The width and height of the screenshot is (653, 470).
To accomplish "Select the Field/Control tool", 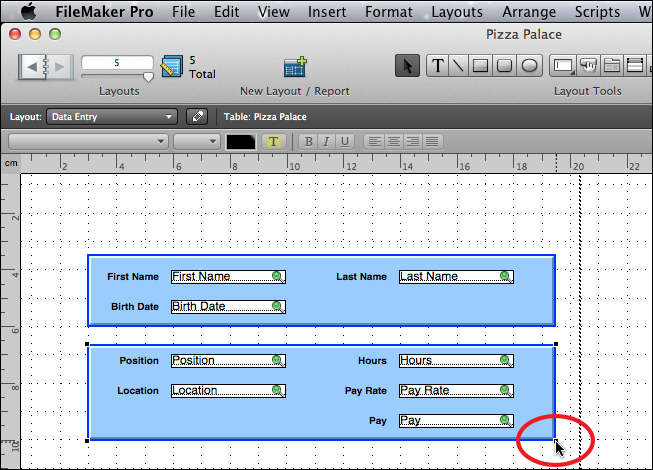I will 563,66.
